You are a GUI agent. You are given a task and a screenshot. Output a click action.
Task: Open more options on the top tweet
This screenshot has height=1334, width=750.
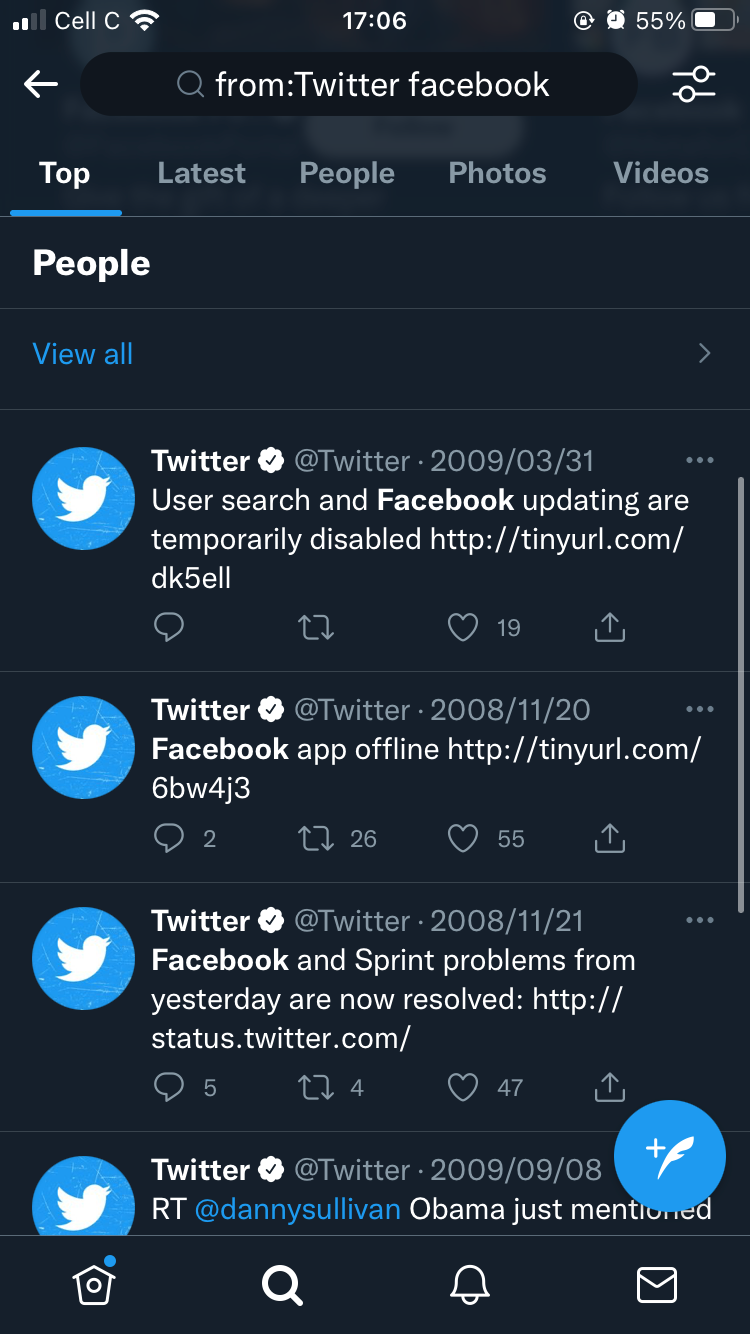click(x=700, y=459)
